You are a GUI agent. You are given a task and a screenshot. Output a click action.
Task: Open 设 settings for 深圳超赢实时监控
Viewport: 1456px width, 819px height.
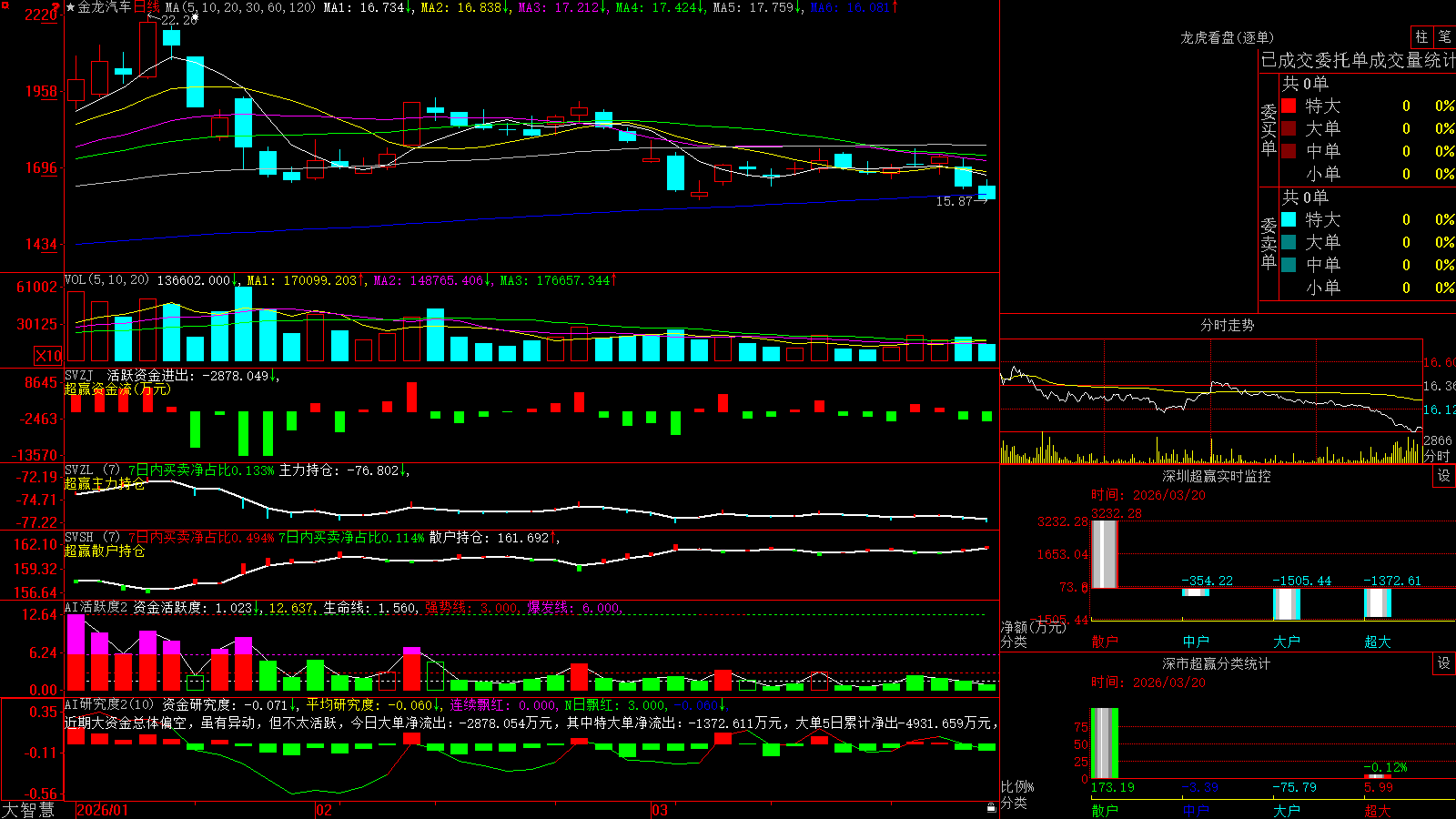point(1444,476)
